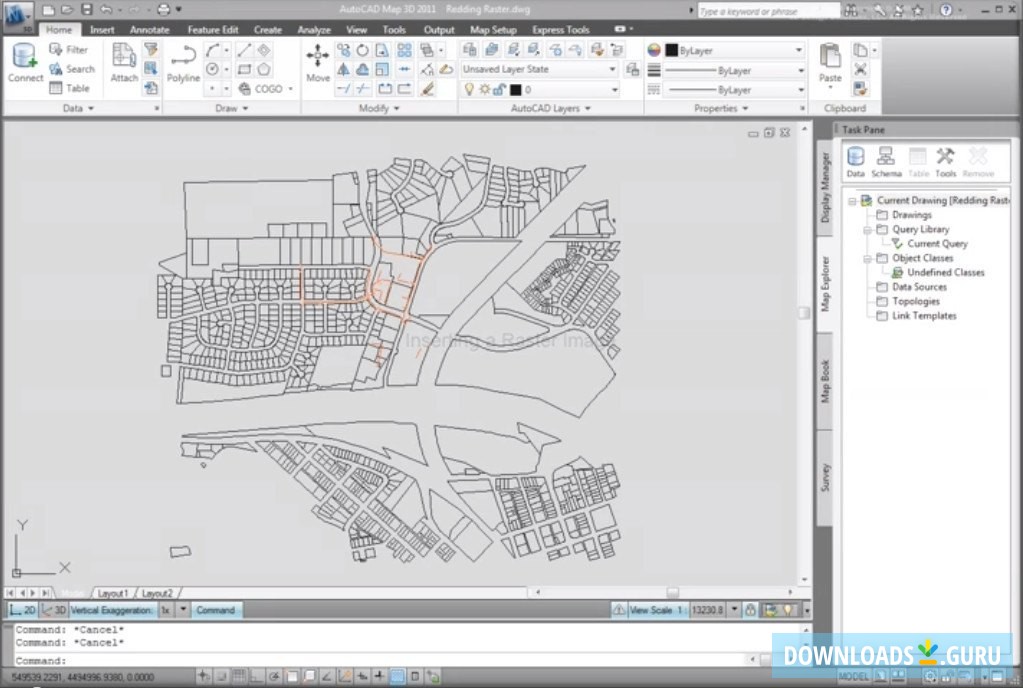Switch to the Annotate ribbon tab
This screenshot has width=1023, height=688.
149,30
